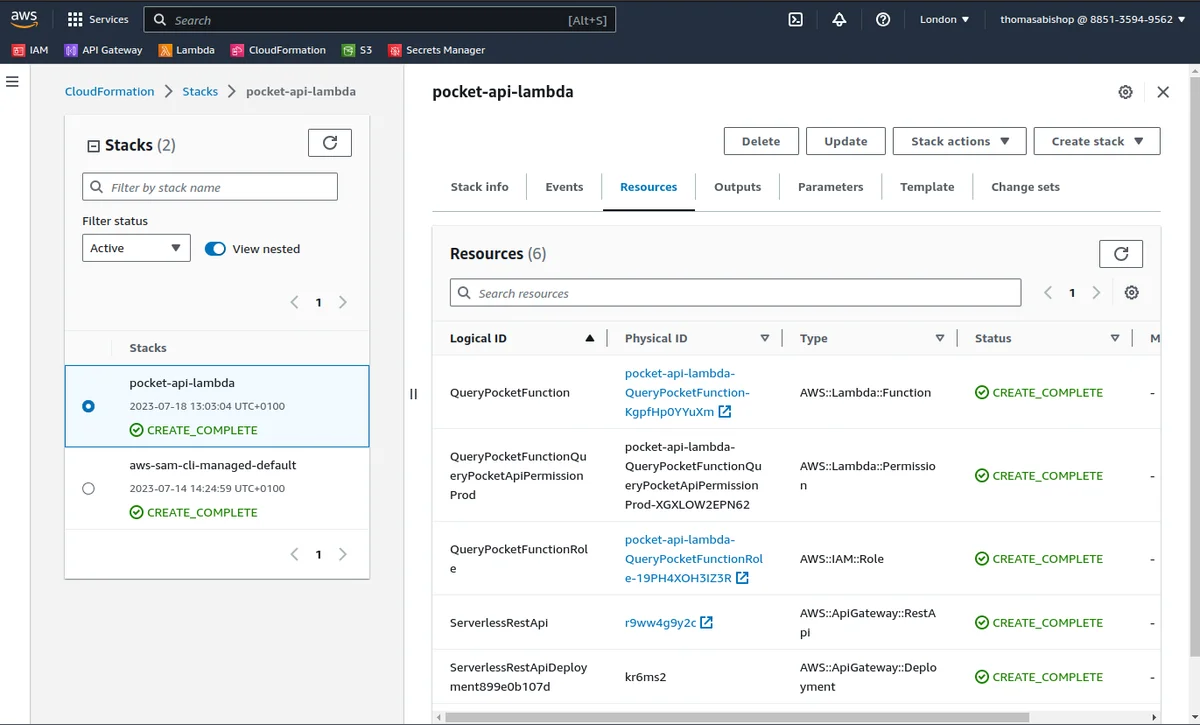The image size is (1200, 725).
Task: Select the pocket-api-lambda stack radio button
Action: 89,406
